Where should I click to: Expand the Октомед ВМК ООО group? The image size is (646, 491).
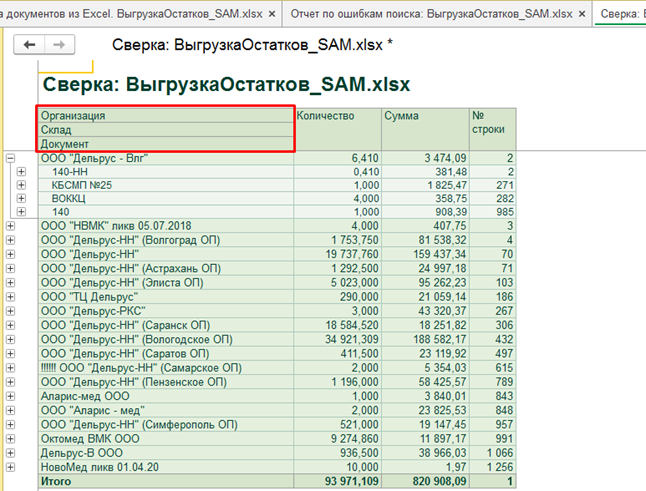tap(10, 439)
